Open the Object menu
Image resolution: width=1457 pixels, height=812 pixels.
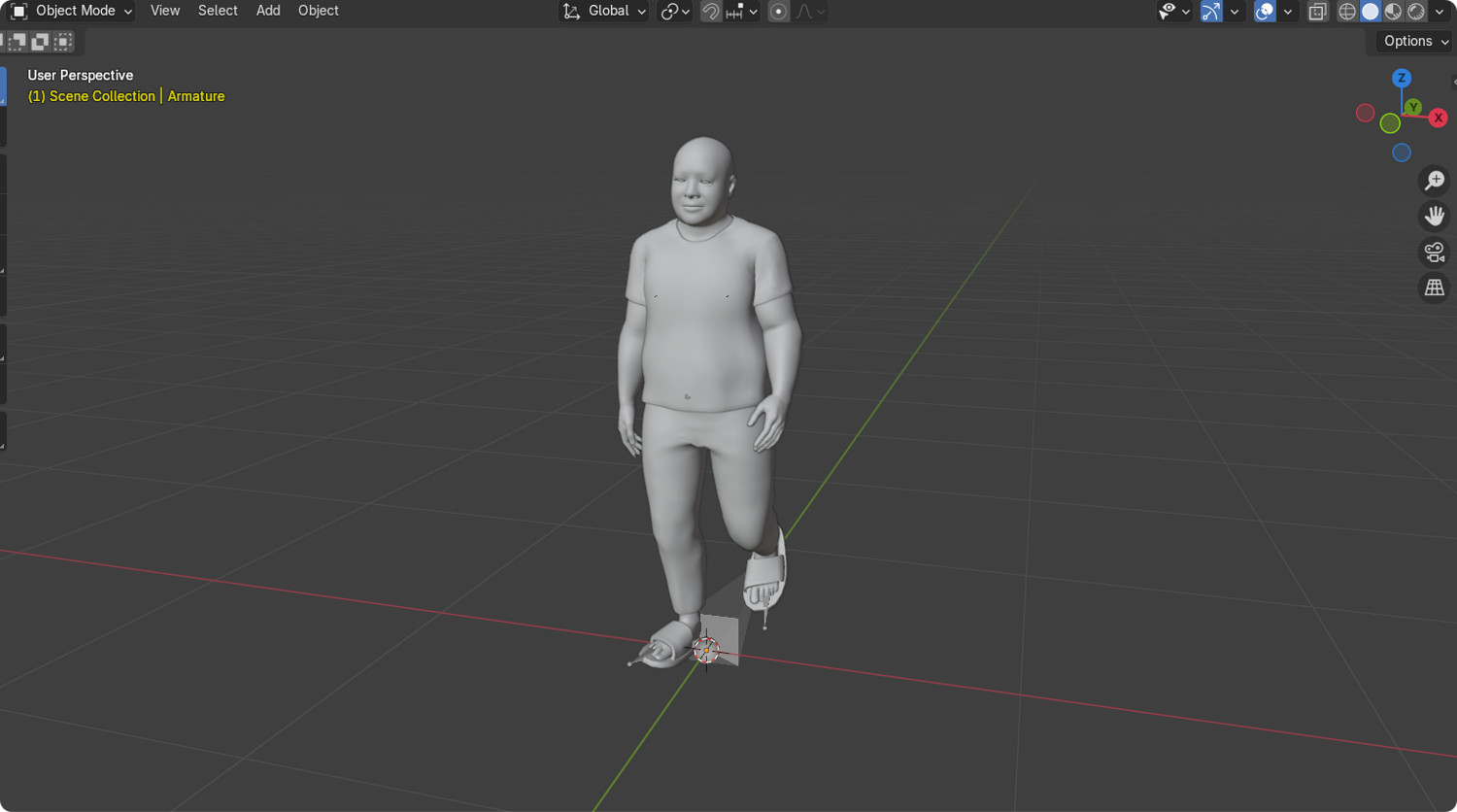pos(319,11)
